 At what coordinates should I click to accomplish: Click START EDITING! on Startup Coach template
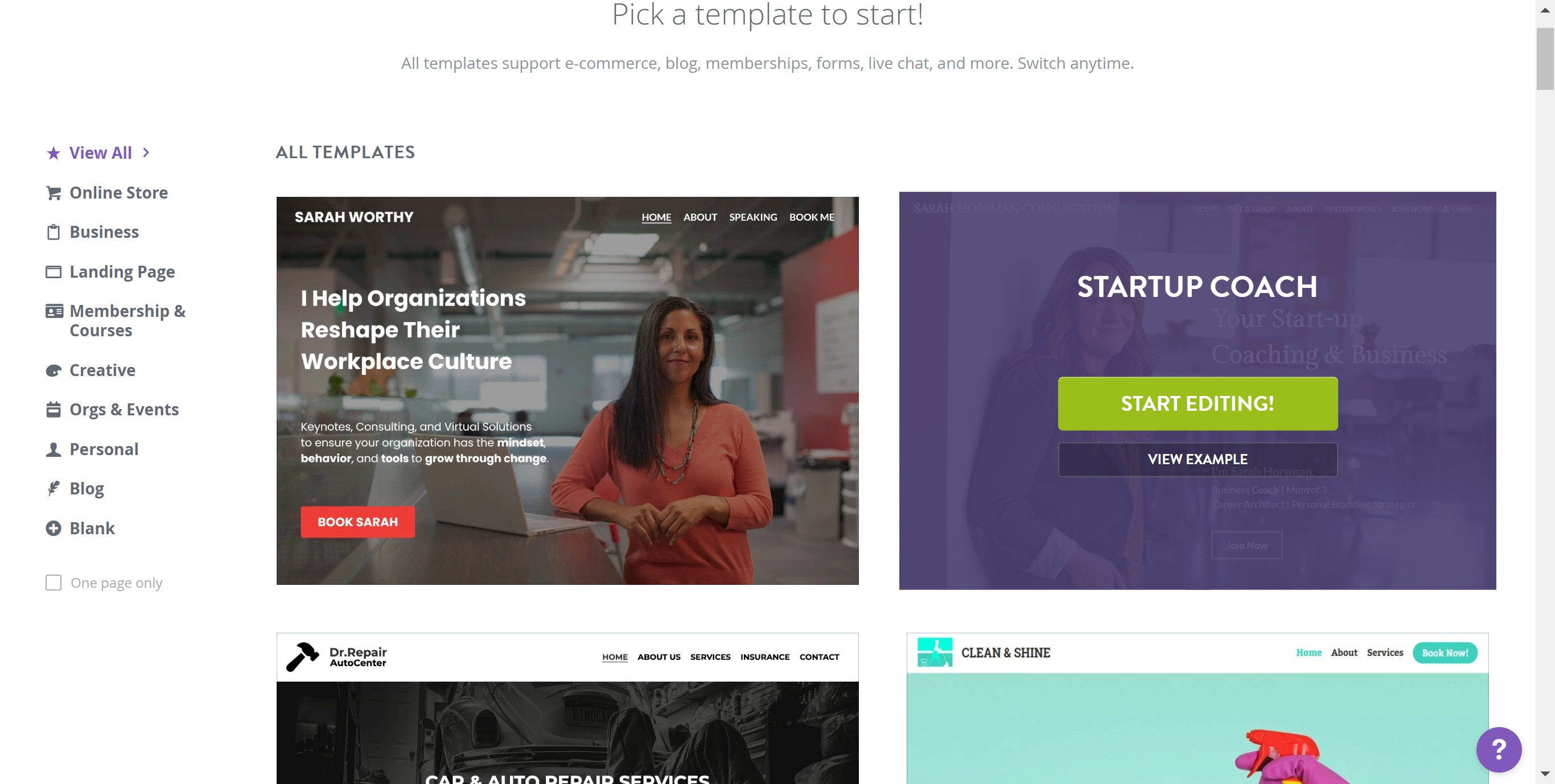[x=1197, y=404]
